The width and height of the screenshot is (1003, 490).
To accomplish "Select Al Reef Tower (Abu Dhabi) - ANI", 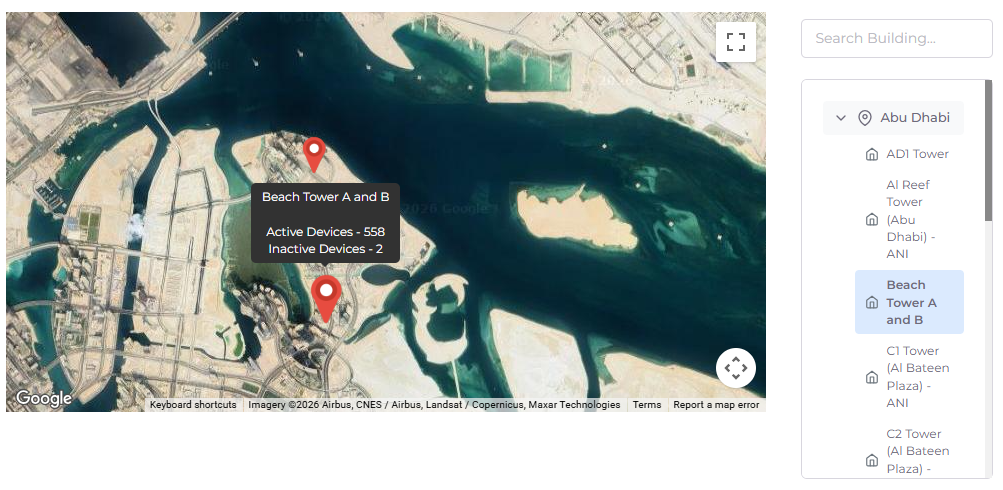I will pos(909,219).
